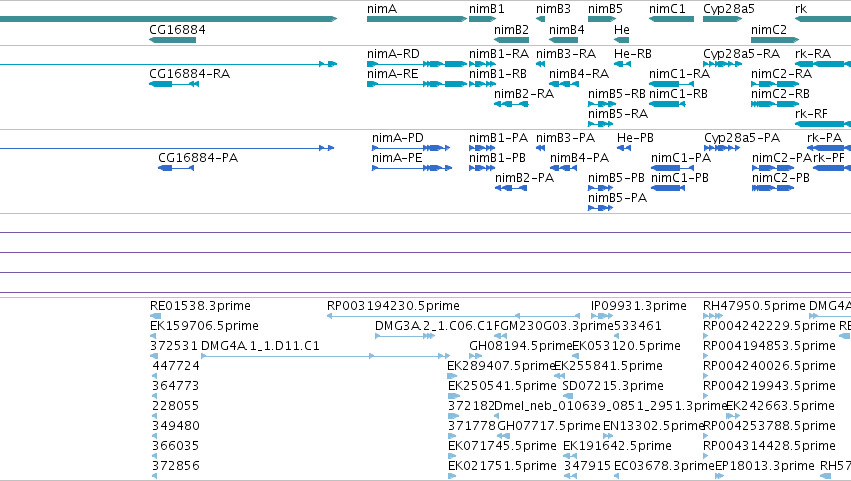Image resolution: width=851 pixels, height=481 pixels.
Task: Click EST EK159706.5prime
Action: point(153,336)
